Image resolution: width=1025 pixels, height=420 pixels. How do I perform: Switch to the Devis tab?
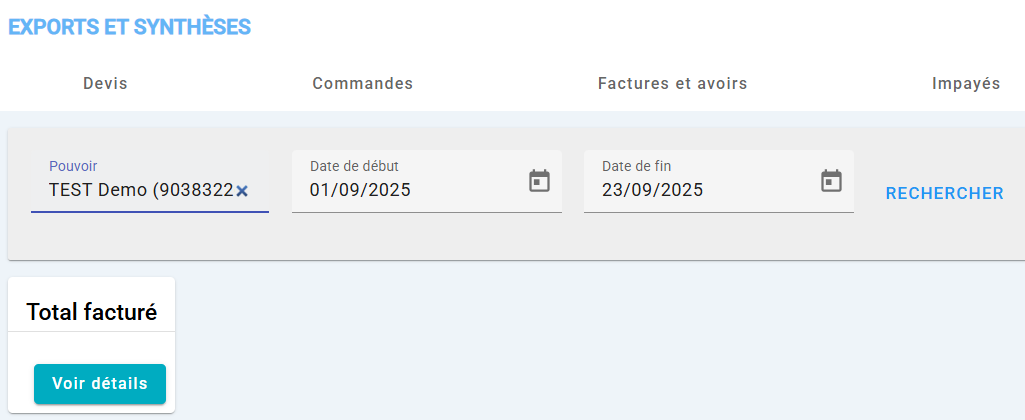105,84
